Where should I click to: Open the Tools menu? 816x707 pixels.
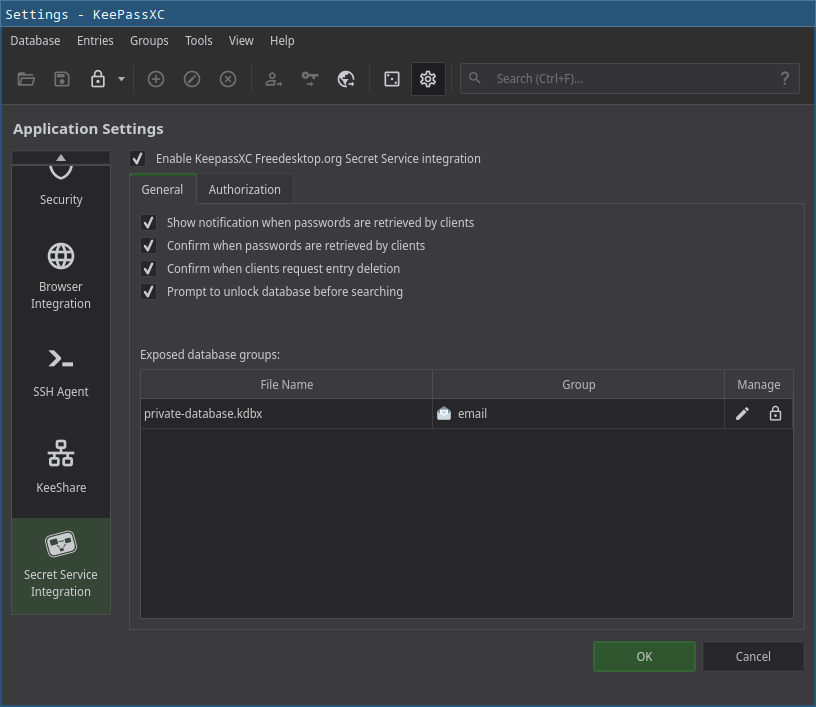pyautogui.click(x=199, y=41)
